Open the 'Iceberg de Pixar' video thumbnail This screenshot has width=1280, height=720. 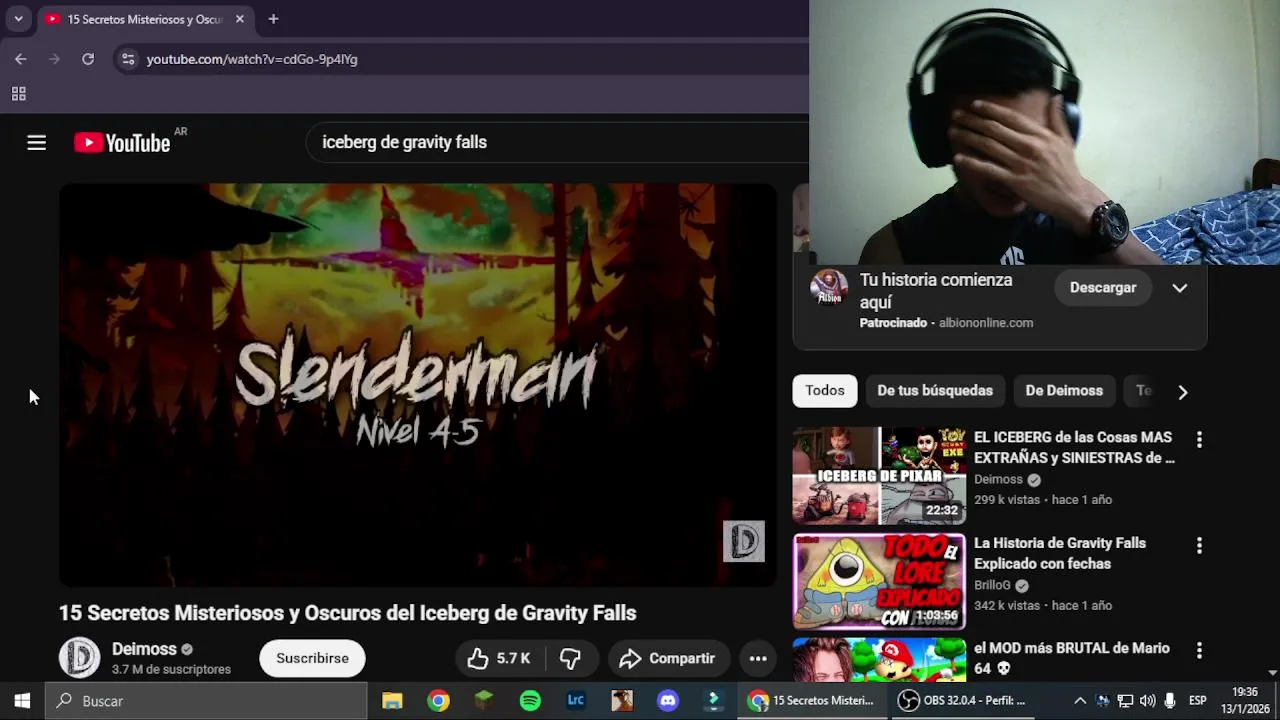coord(879,476)
